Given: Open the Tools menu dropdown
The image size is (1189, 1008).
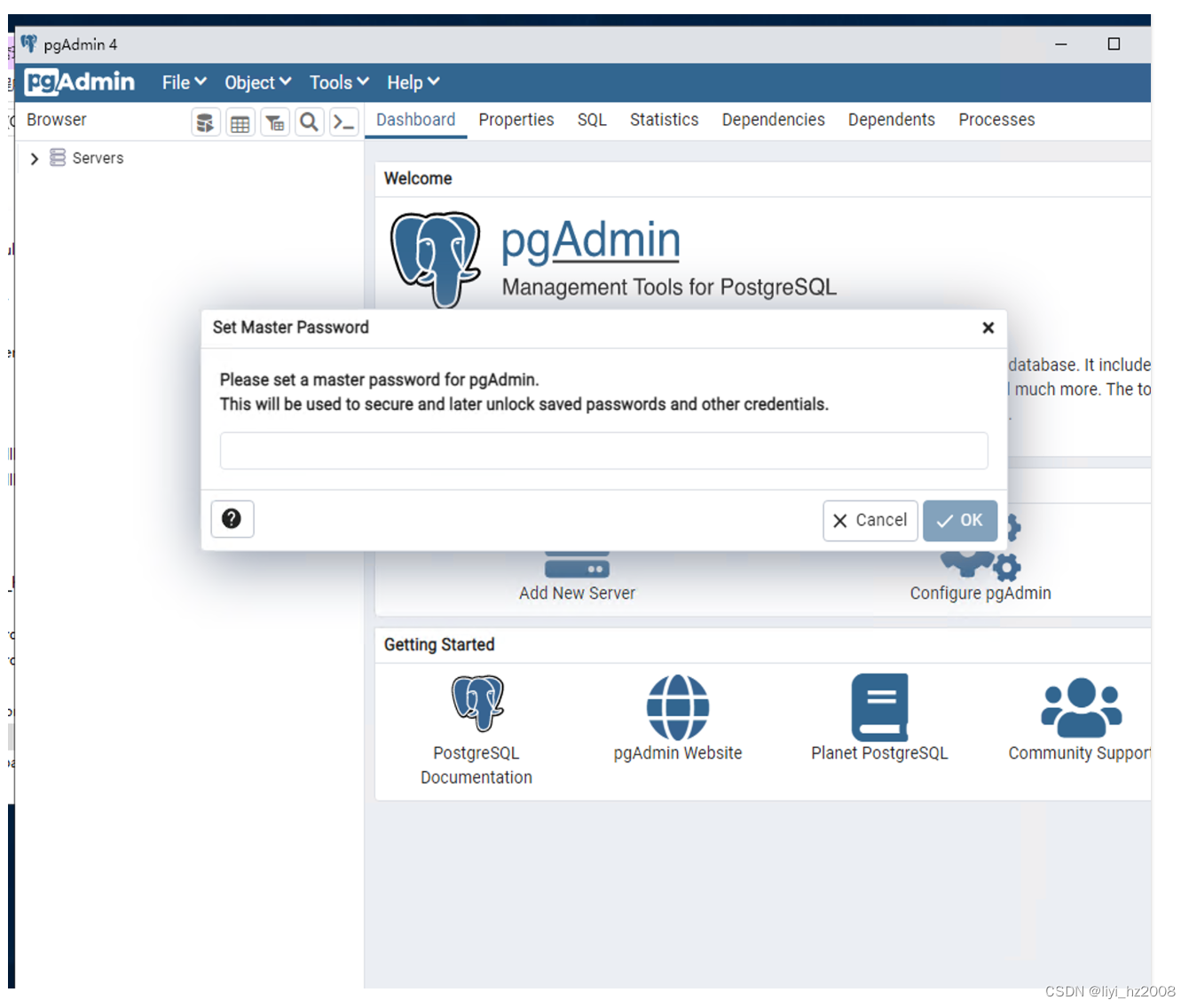Looking at the screenshot, I should pyautogui.click(x=339, y=83).
